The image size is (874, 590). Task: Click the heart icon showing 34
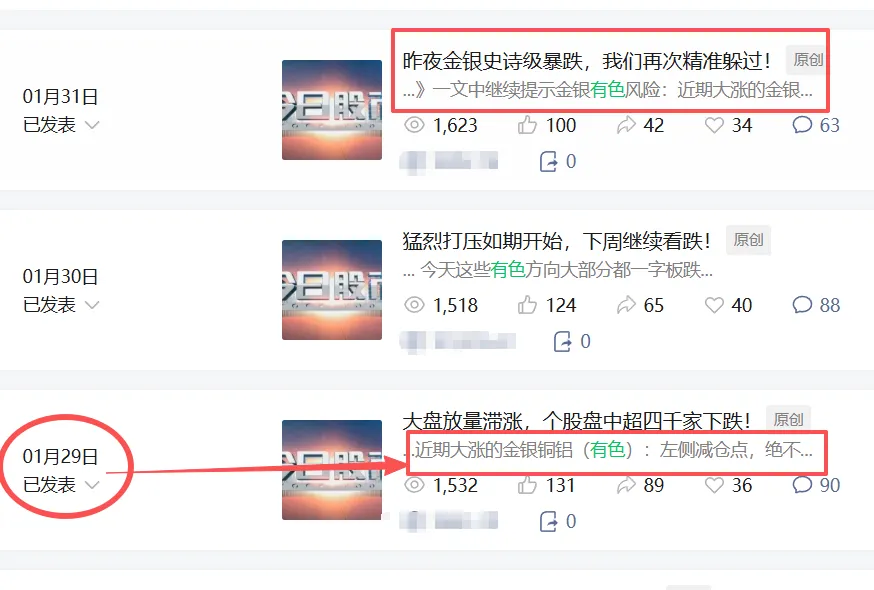(x=714, y=124)
